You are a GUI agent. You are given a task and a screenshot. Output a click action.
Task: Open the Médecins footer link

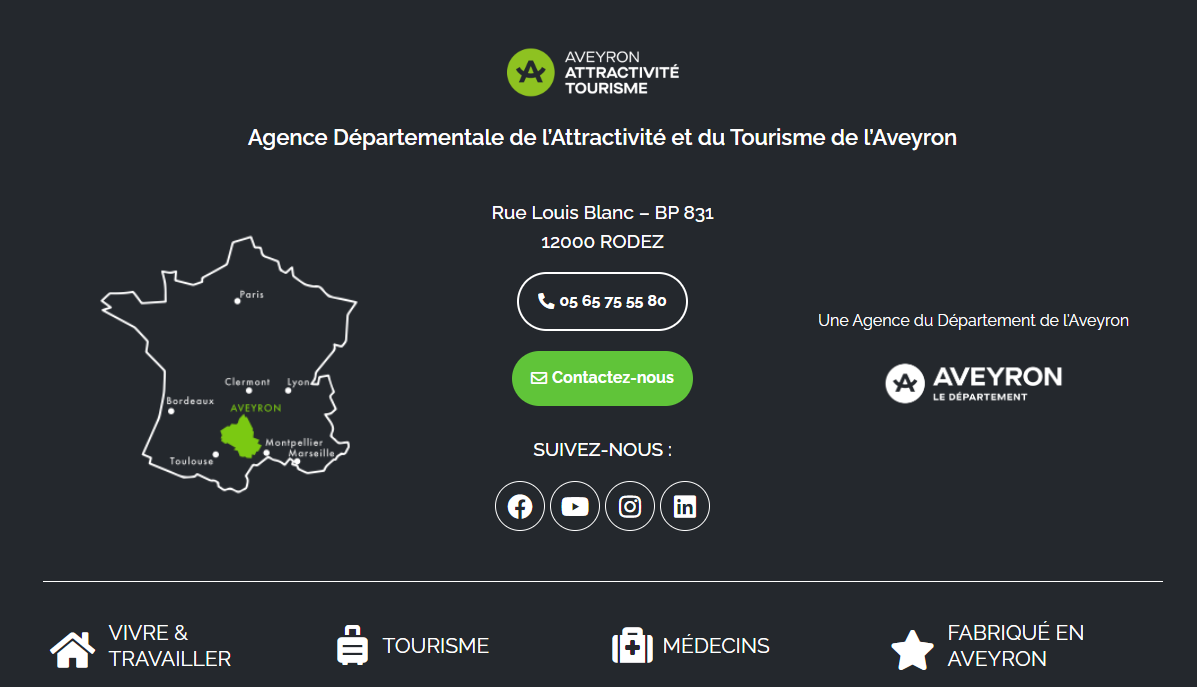click(716, 646)
